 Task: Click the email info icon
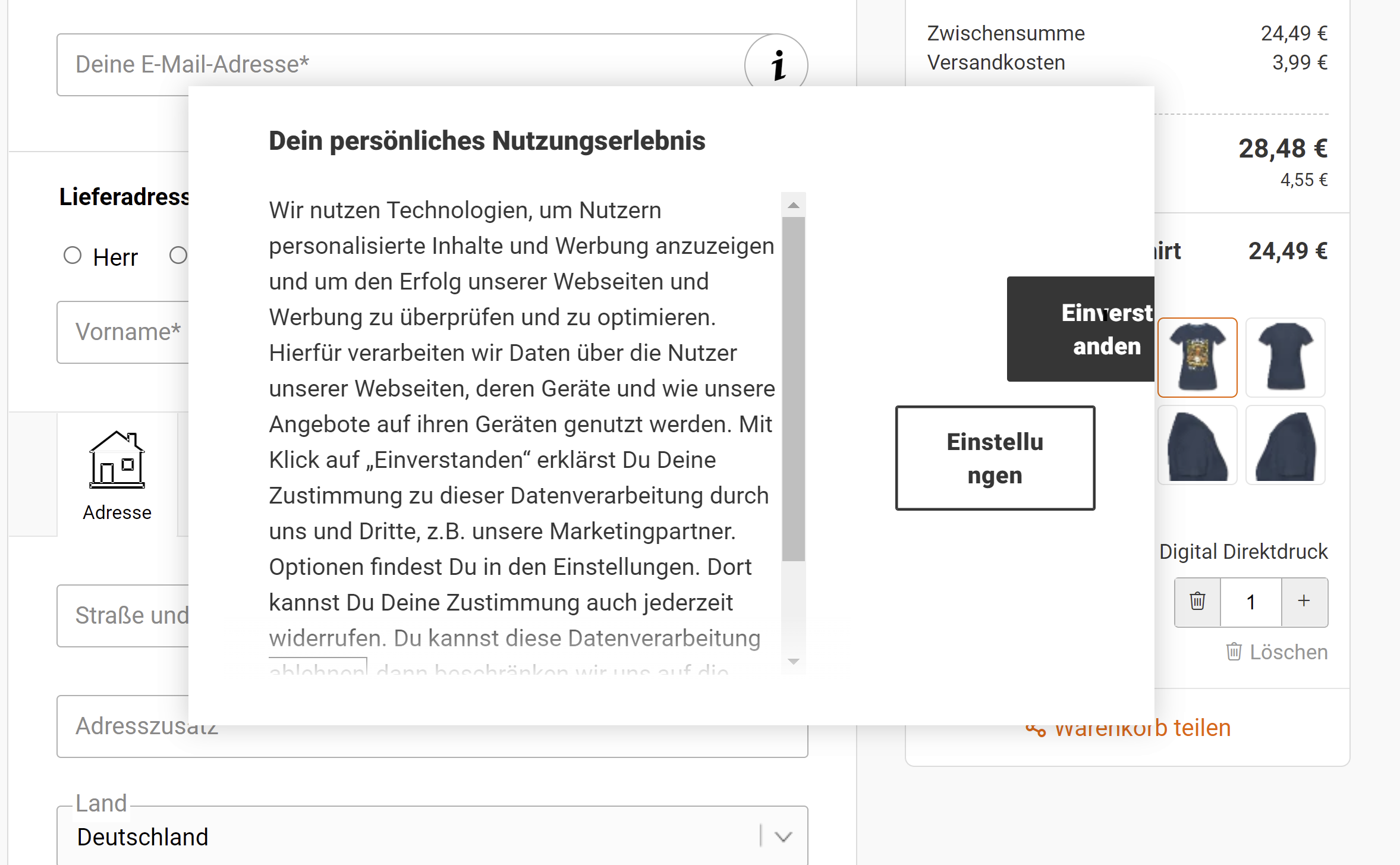[x=776, y=63]
